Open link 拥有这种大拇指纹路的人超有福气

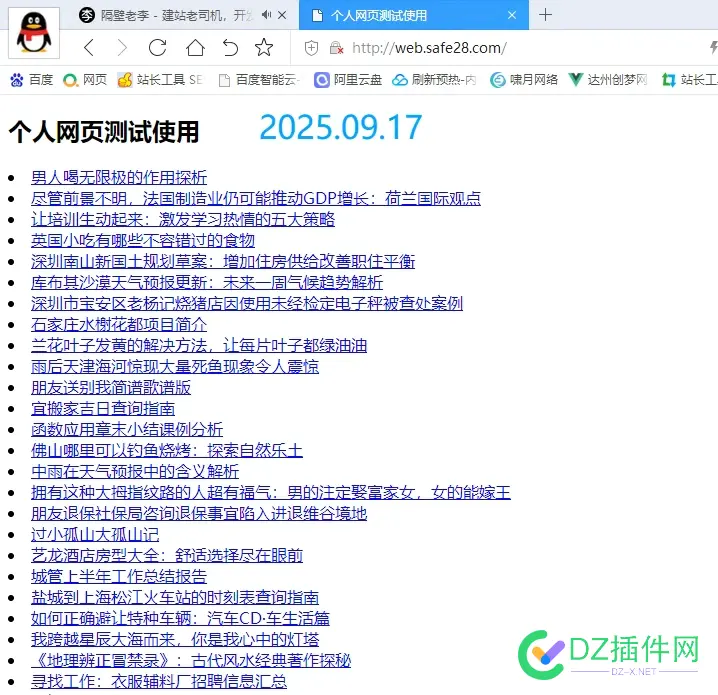point(271,493)
